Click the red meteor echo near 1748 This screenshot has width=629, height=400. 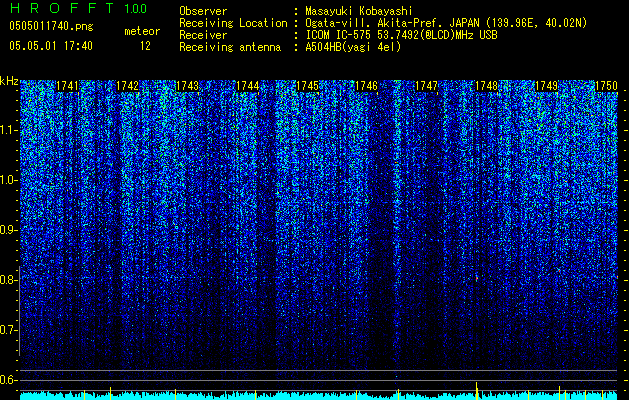point(477,278)
